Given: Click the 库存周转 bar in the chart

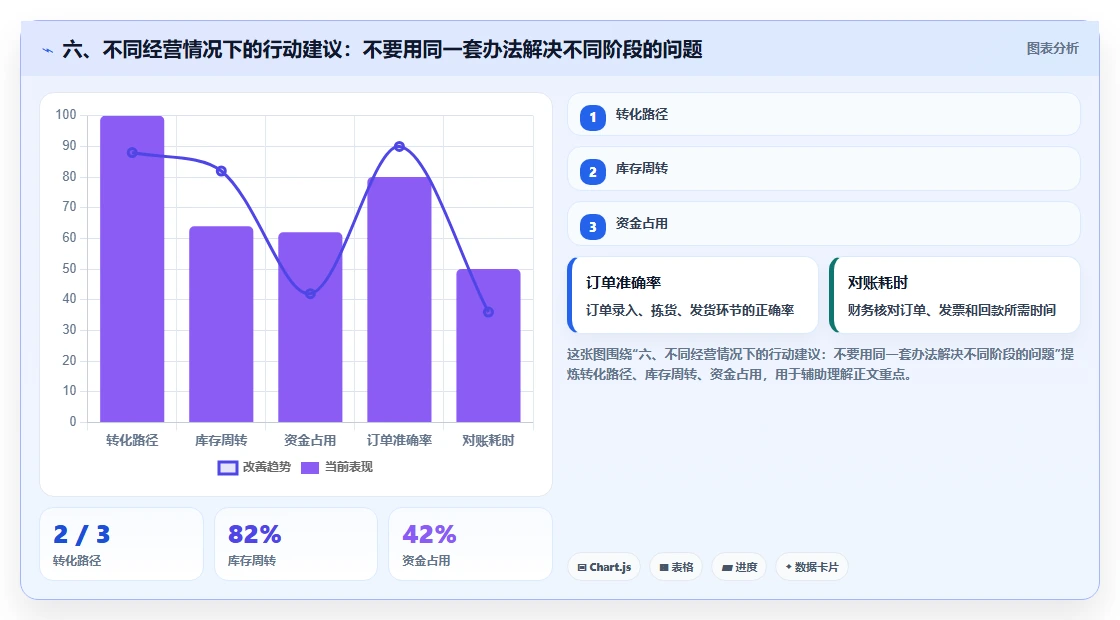Looking at the screenshot, I should point(221,324).
